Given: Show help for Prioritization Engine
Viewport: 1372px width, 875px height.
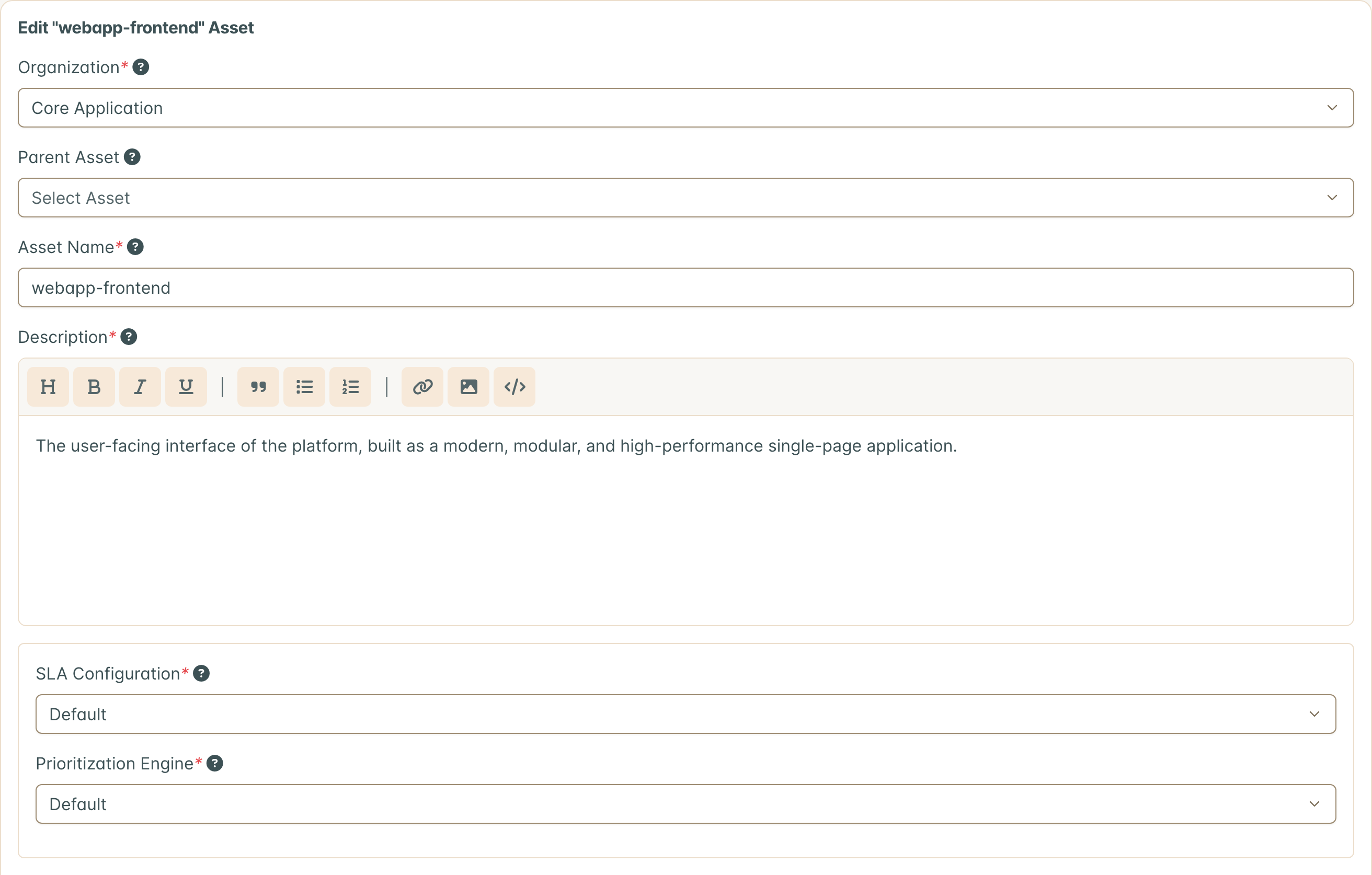Looking at the screenshot, I should pos(215,763).
